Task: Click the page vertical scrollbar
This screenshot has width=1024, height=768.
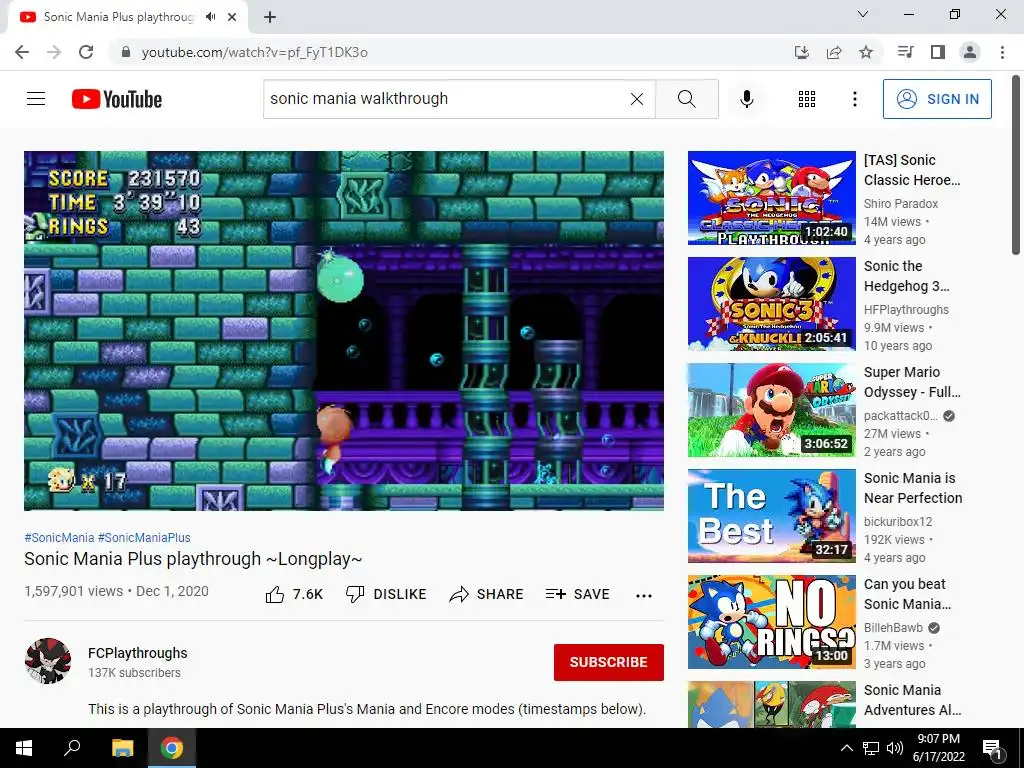Action: tap(1016, 165)
